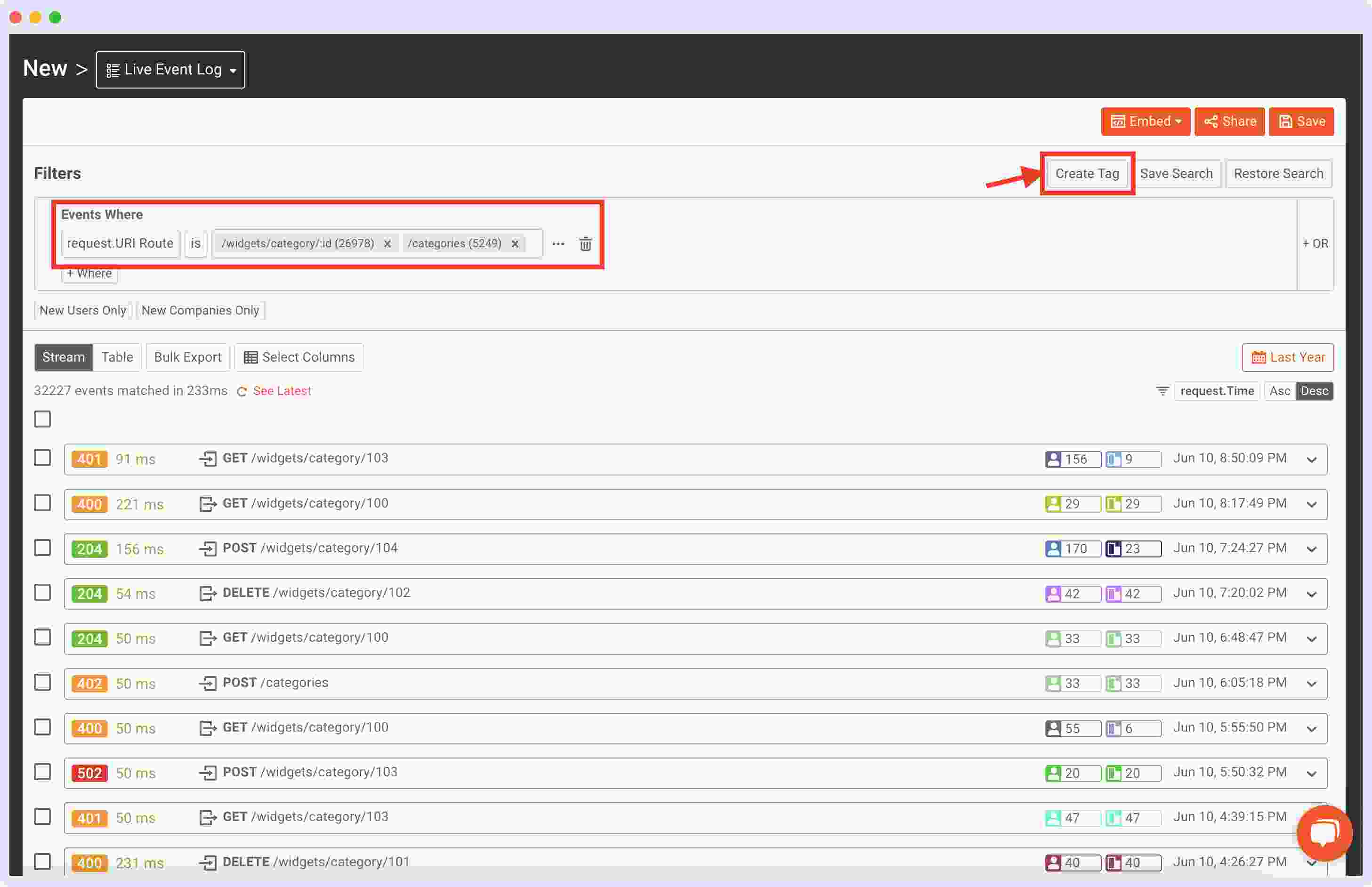Open Select Columns with the grid icon
The width and height of the screenshot is (1372, 887).
[250, 357]
